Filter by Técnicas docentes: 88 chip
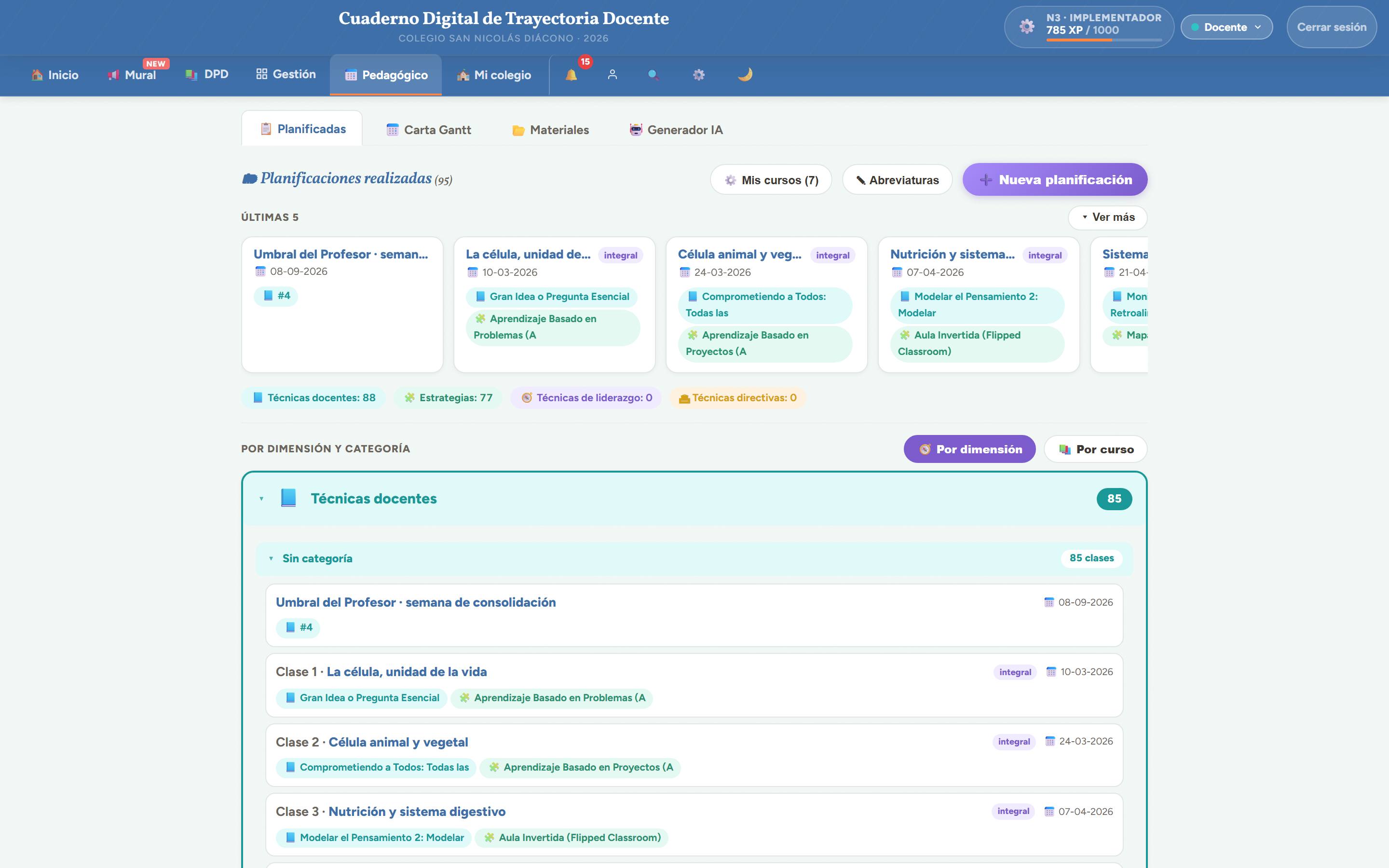 (x=313, y=398)
